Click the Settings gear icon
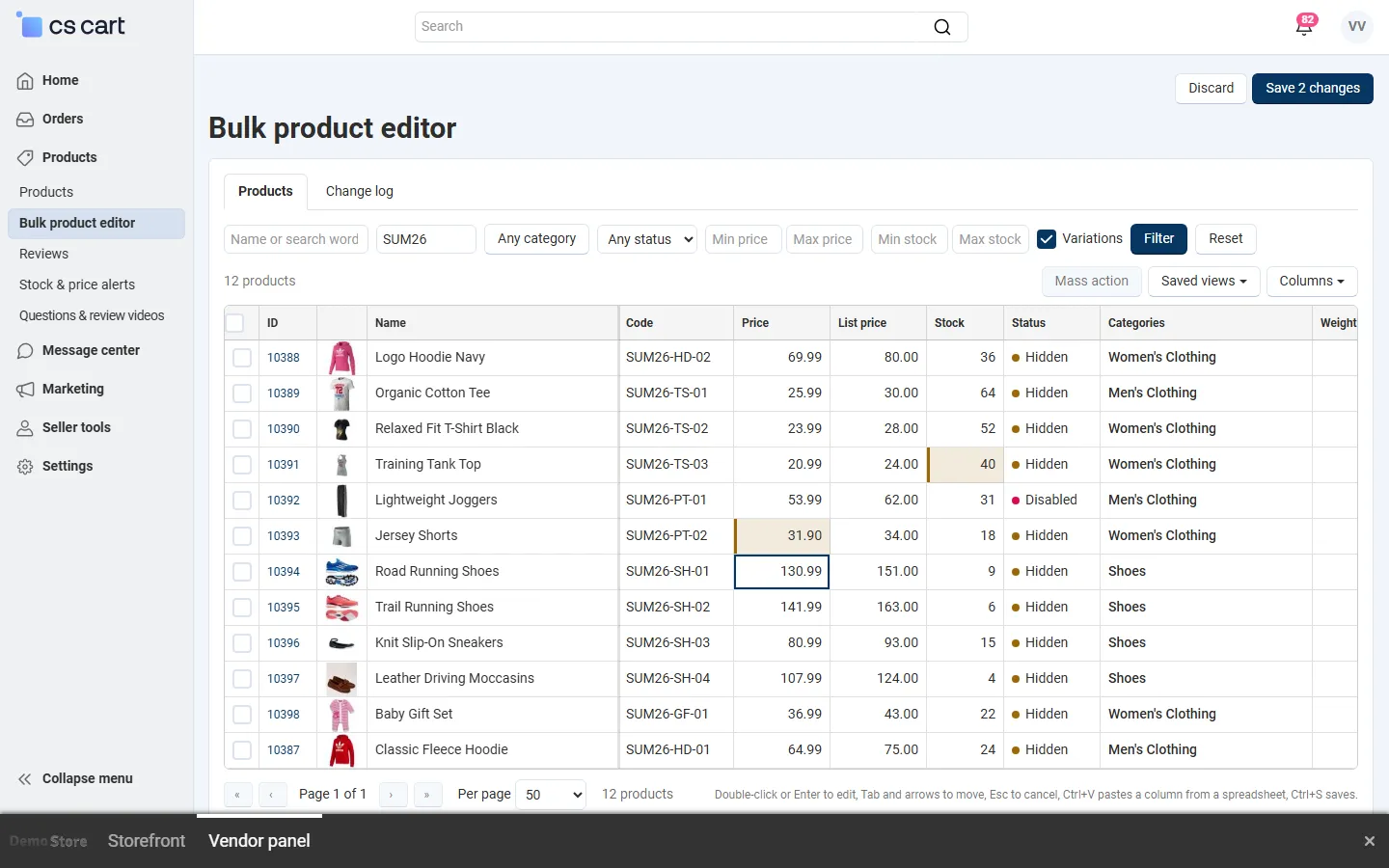Screen dimensions: 1389x868 [25, 467]
